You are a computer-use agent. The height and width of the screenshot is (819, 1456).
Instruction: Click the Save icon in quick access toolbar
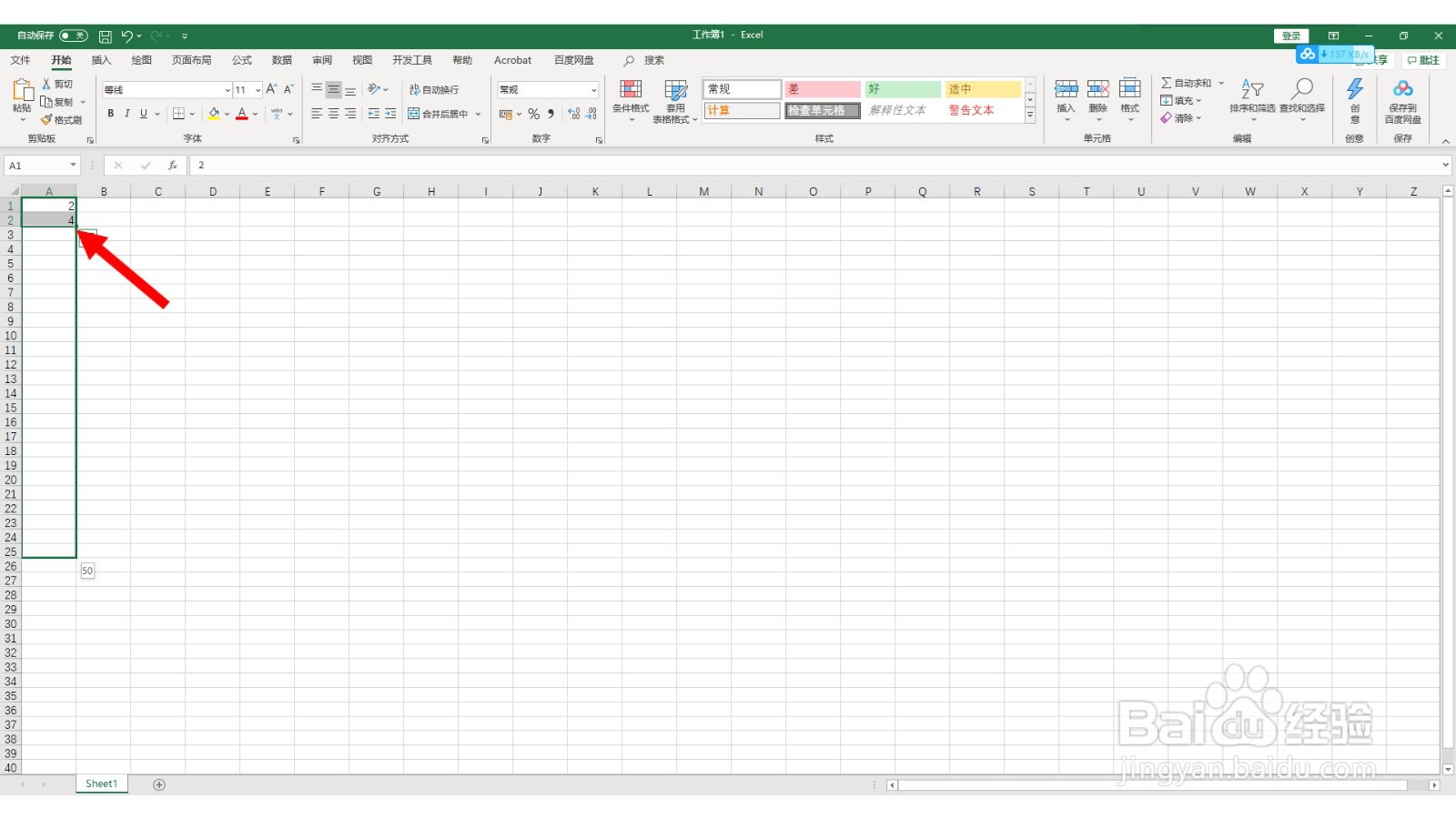click(x=106, y=36)
